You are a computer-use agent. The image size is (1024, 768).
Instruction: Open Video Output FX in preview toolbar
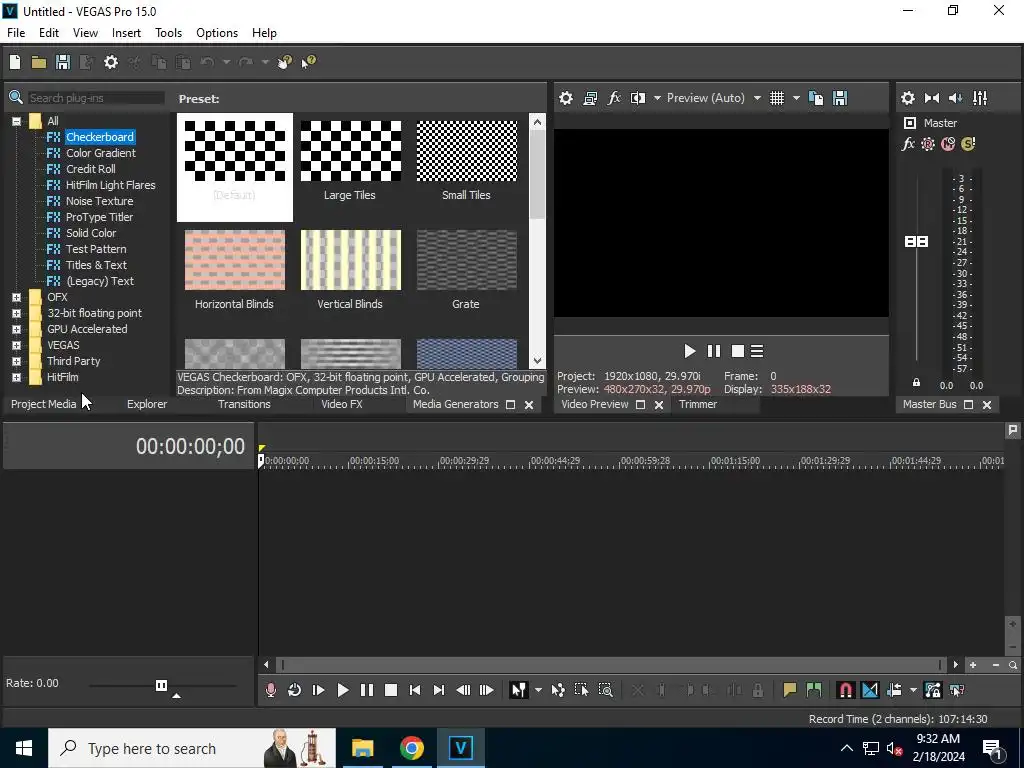coord(614,98)
